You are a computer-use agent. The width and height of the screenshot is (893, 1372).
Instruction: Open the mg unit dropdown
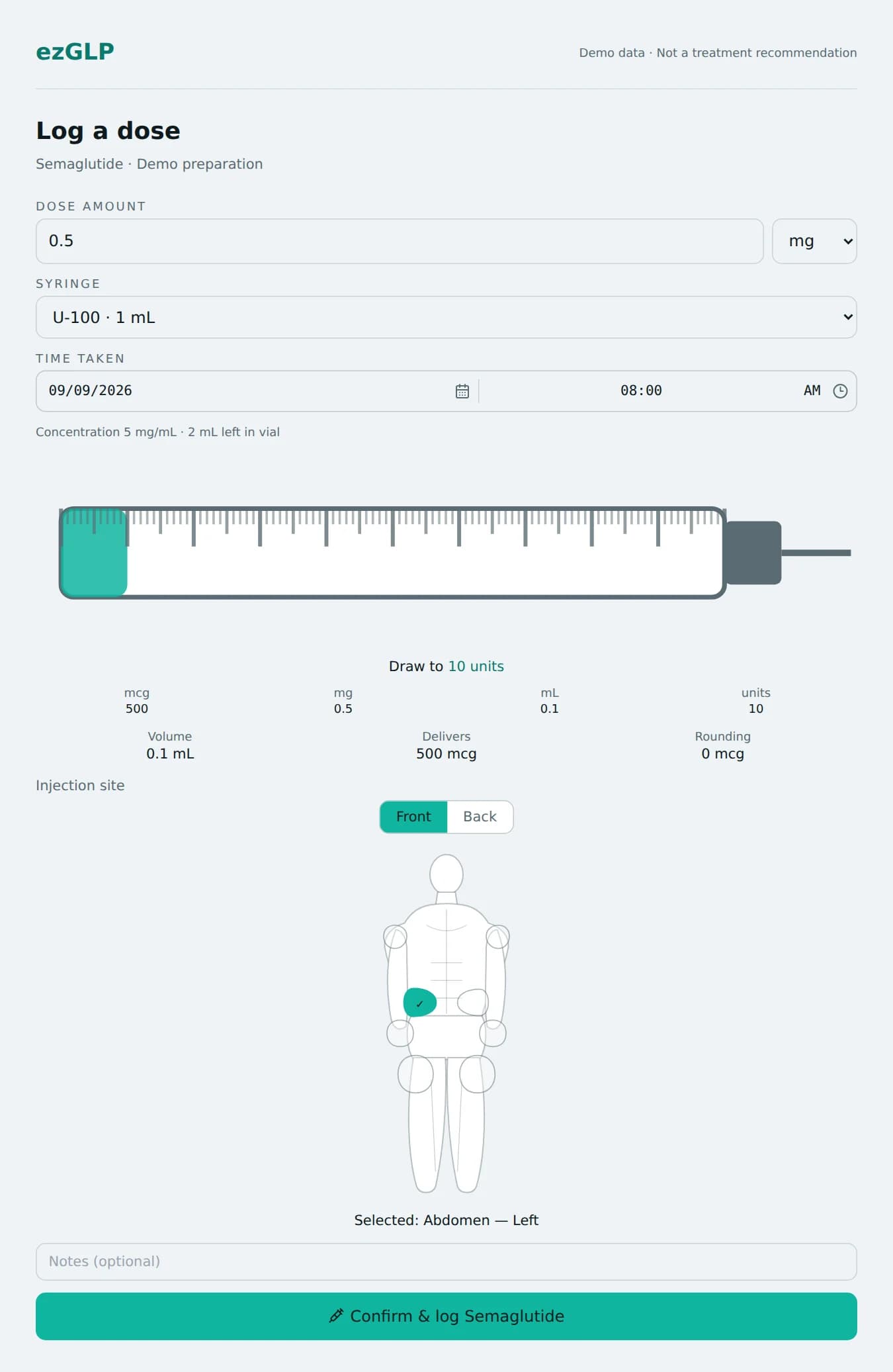(x=814, y=241)
